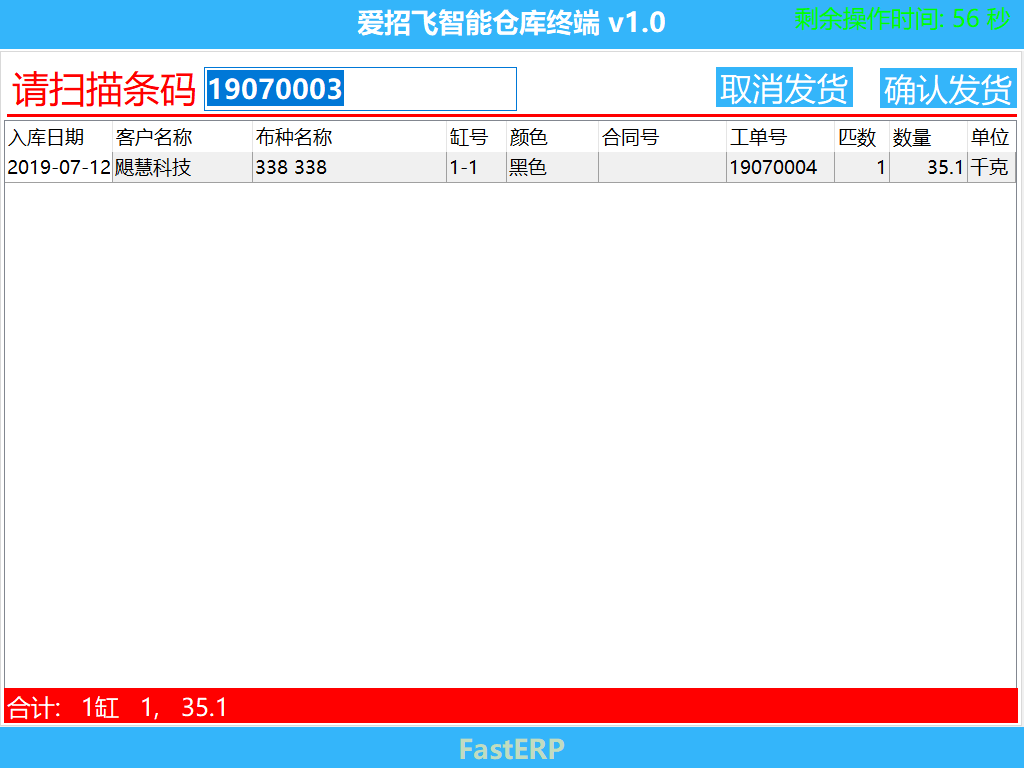Select the 2019-07-12 date cell
This screenshot has height=768, width=1024.
pyautogui.click(x=59, y=167)
